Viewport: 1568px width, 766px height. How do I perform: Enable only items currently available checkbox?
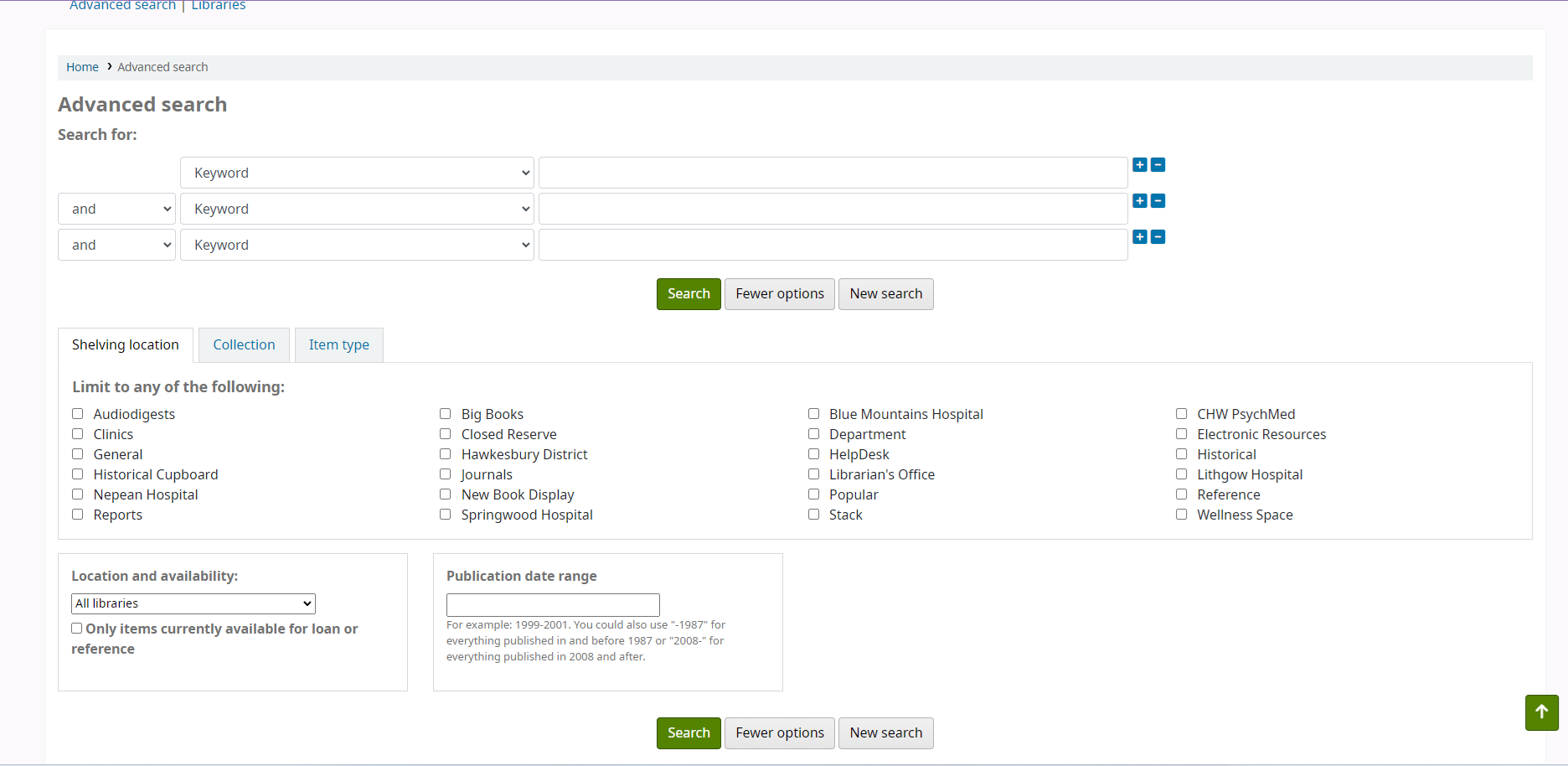tap(77, 629)
